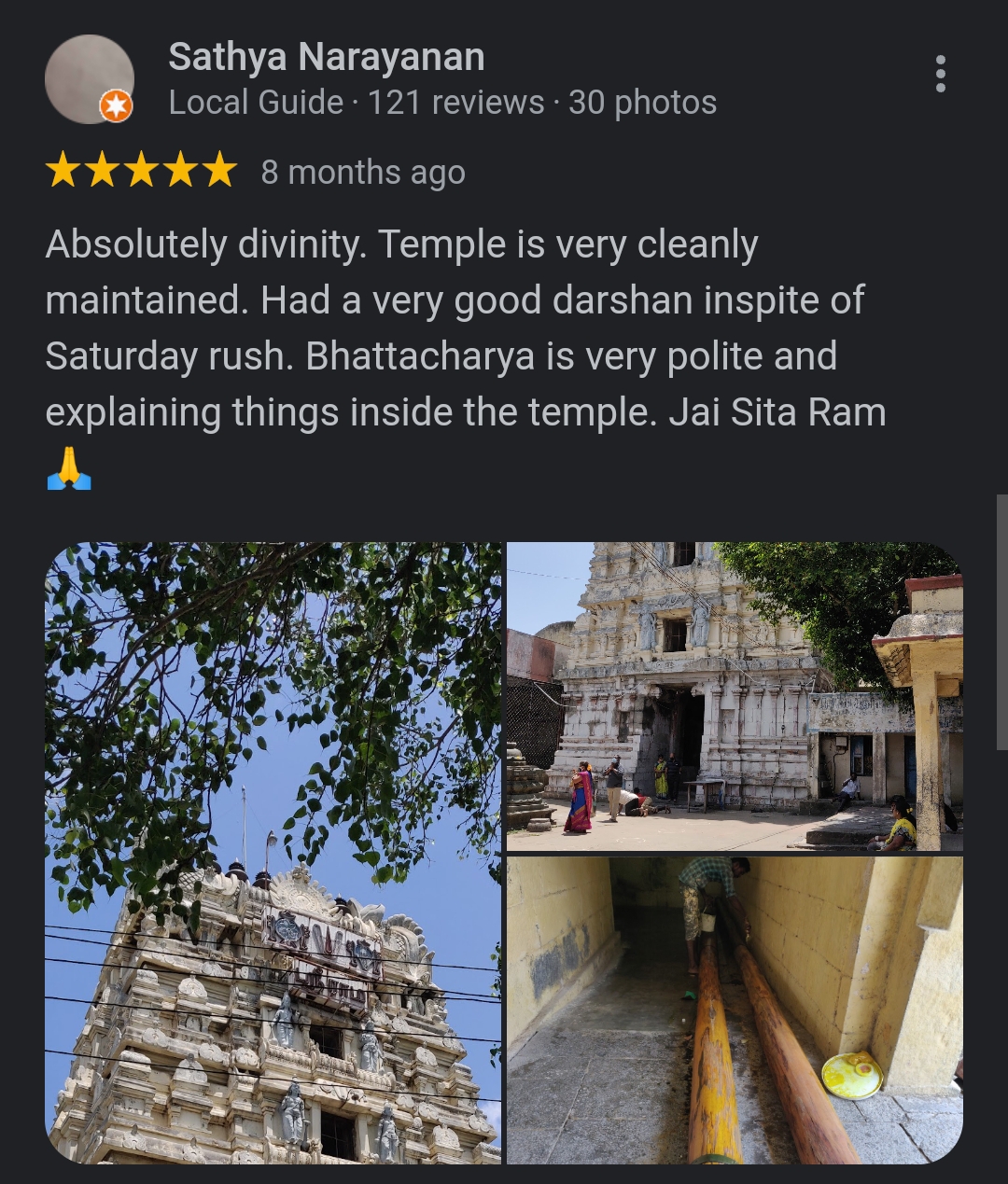
Task: Tap Local Guide 121 reviews info line
Action: 442,103
